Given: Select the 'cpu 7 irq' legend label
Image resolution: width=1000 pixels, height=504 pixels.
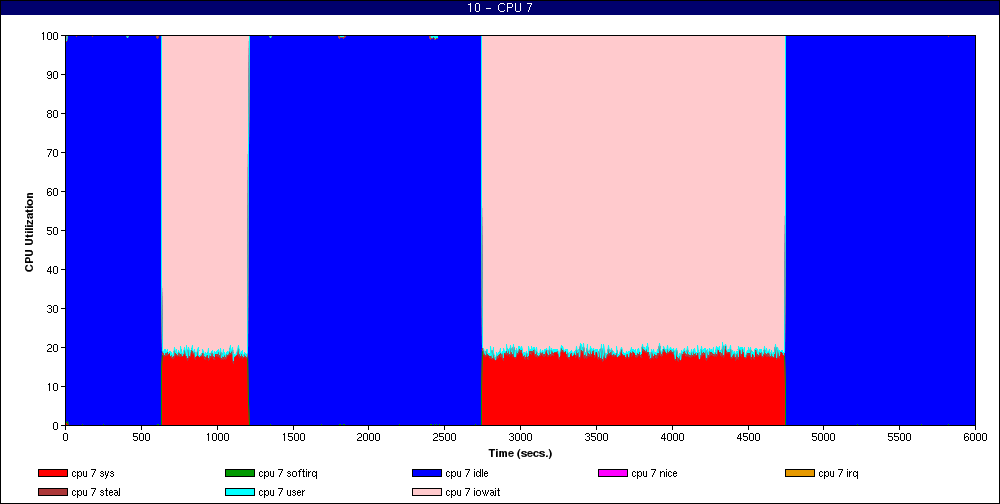Looking at the screenshot, I should pyautogui.click(x=838, y=474).
